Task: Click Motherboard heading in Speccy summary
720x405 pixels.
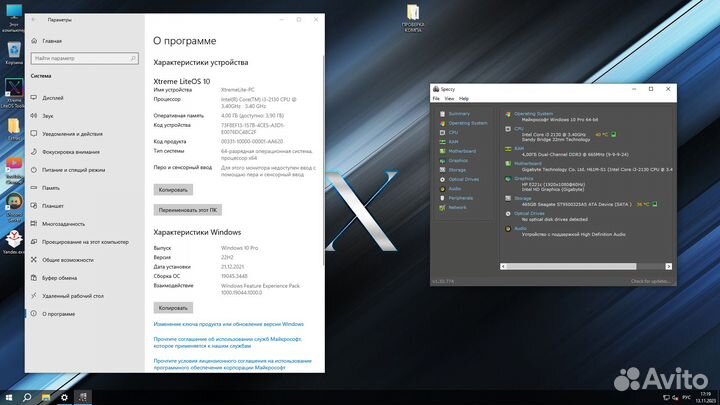Action: (528, 163)
